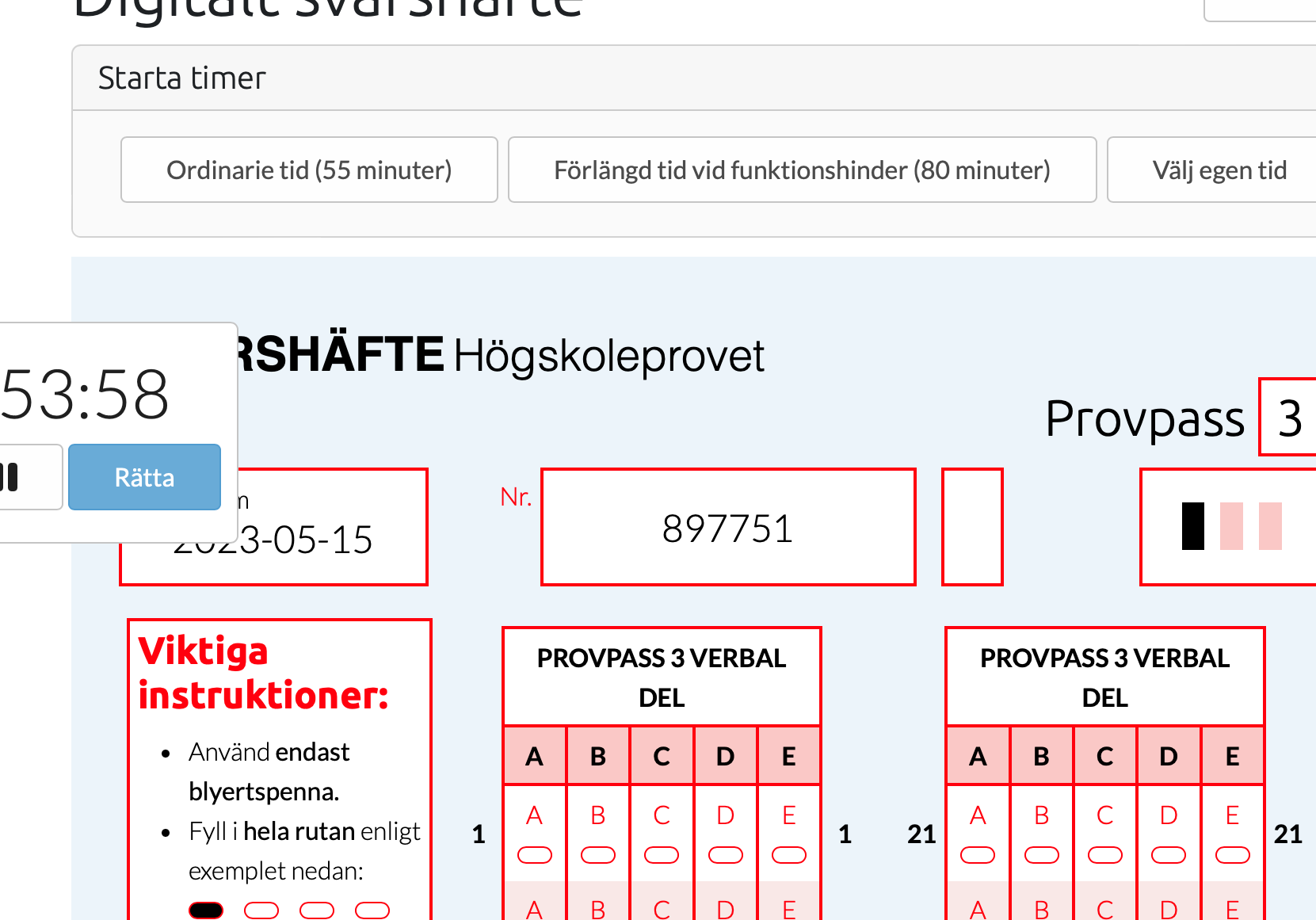The image size is (1316, 920).
Task: Choose Förlängd tid vid funktionshinder (80 minuter)
Action: (x=802, y=170)
